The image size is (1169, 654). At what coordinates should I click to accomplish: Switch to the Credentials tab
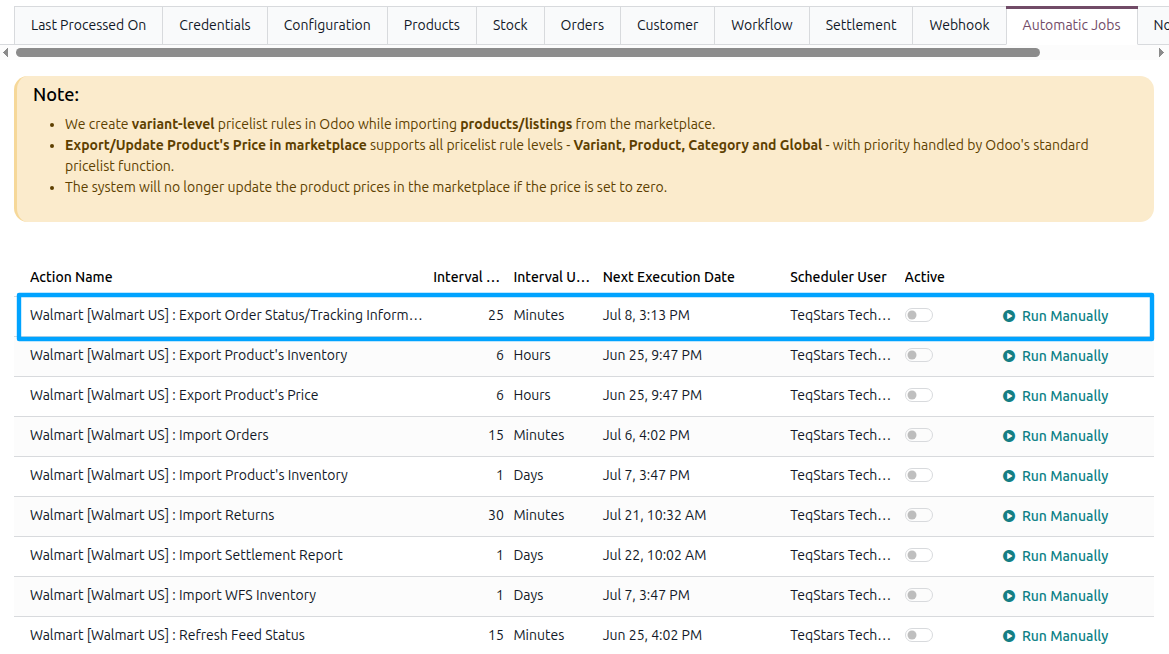point(215,25)
